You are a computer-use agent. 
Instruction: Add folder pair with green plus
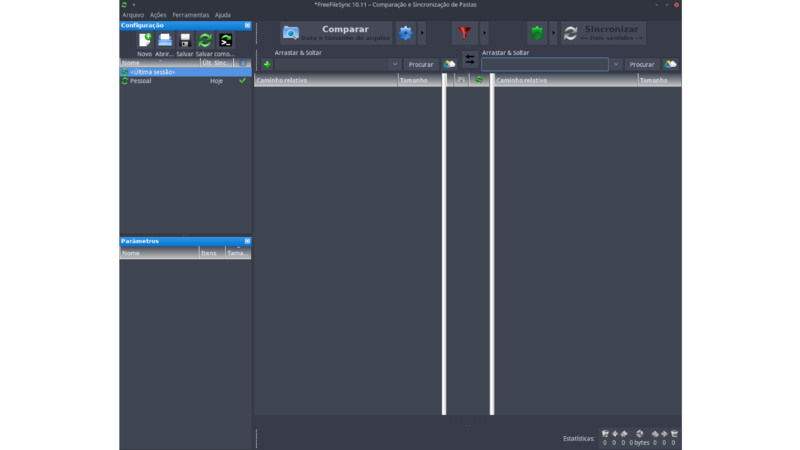(267, 64)
